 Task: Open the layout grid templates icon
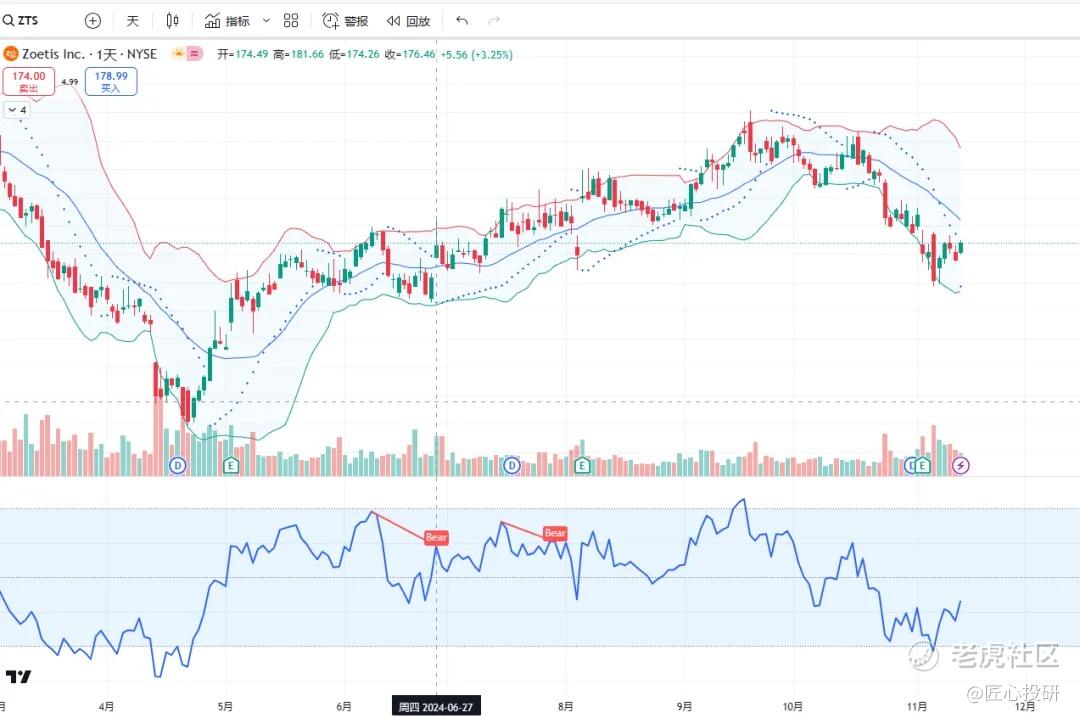click(291, 21)
